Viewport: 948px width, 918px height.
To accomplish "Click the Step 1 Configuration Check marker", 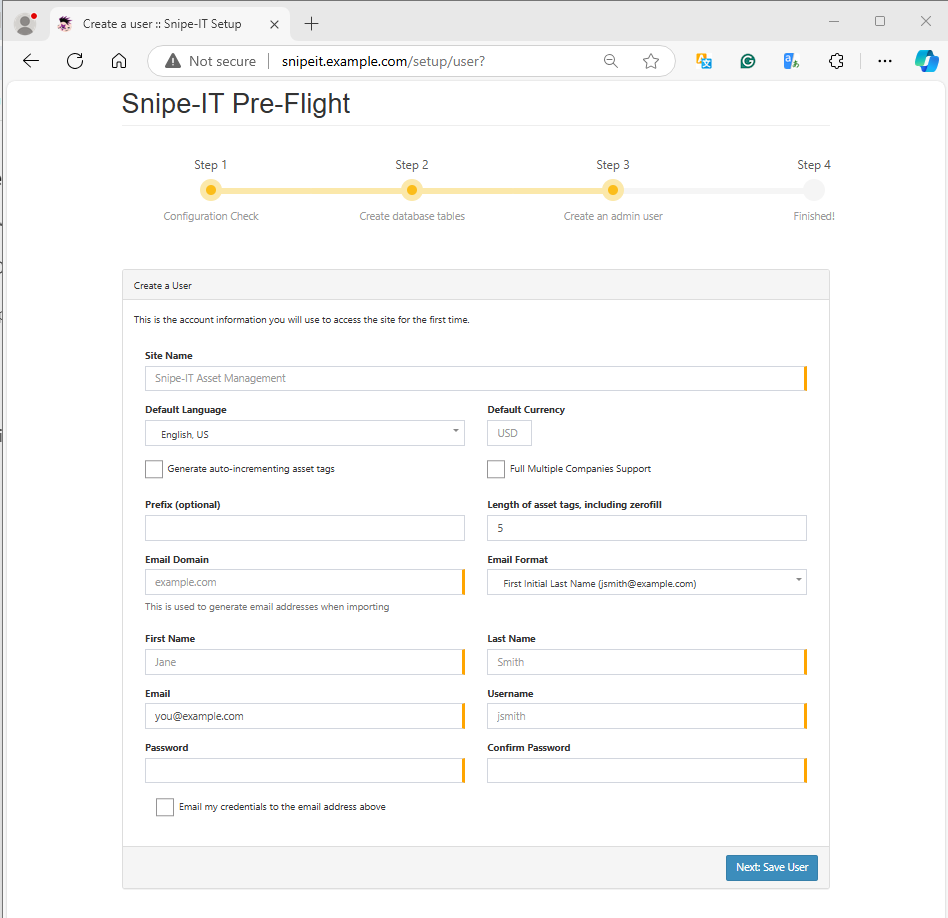I will [x=211, y=190].
